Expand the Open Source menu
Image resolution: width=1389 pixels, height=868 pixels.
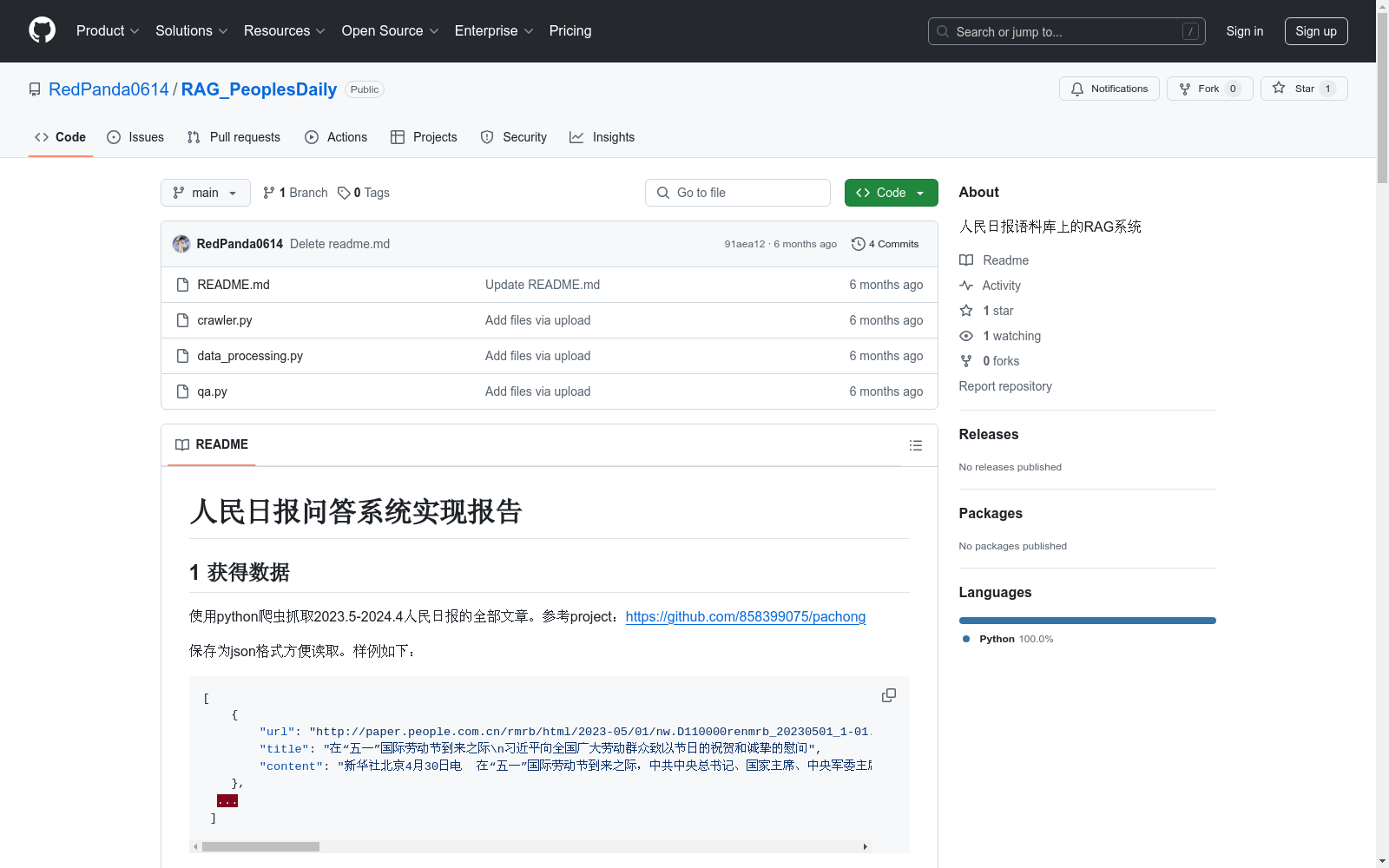coord(390,30)
